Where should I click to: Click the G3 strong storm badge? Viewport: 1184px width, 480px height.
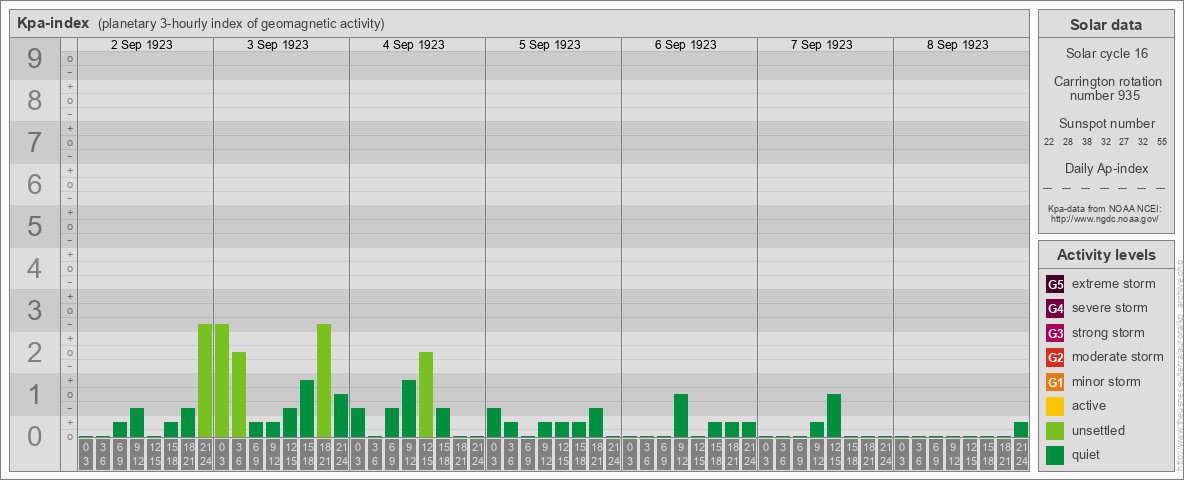1055,333
